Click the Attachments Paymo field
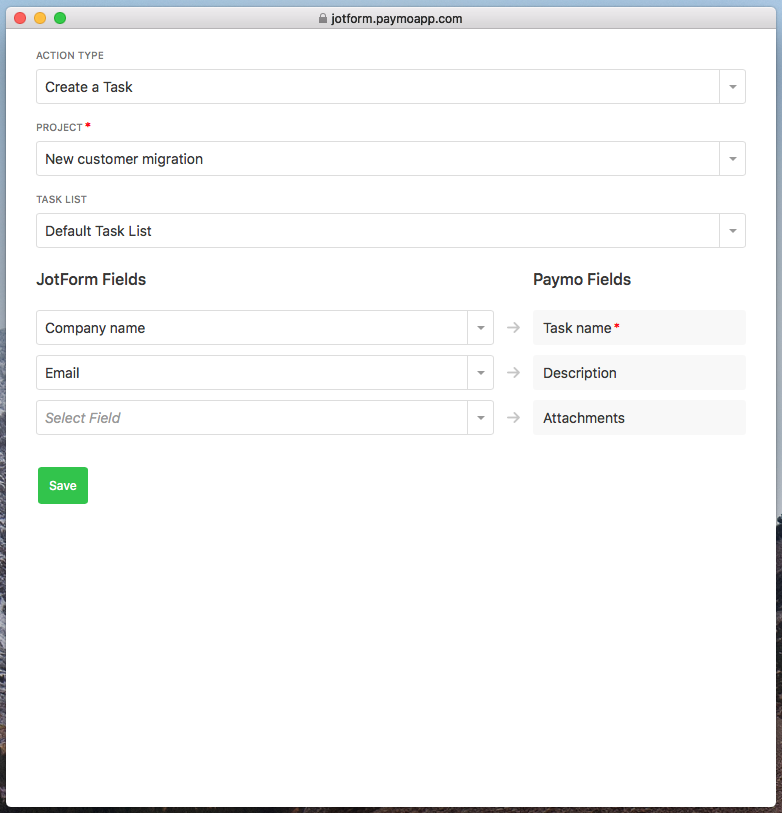This screenshot has height=813, width=782. [639, 418]
